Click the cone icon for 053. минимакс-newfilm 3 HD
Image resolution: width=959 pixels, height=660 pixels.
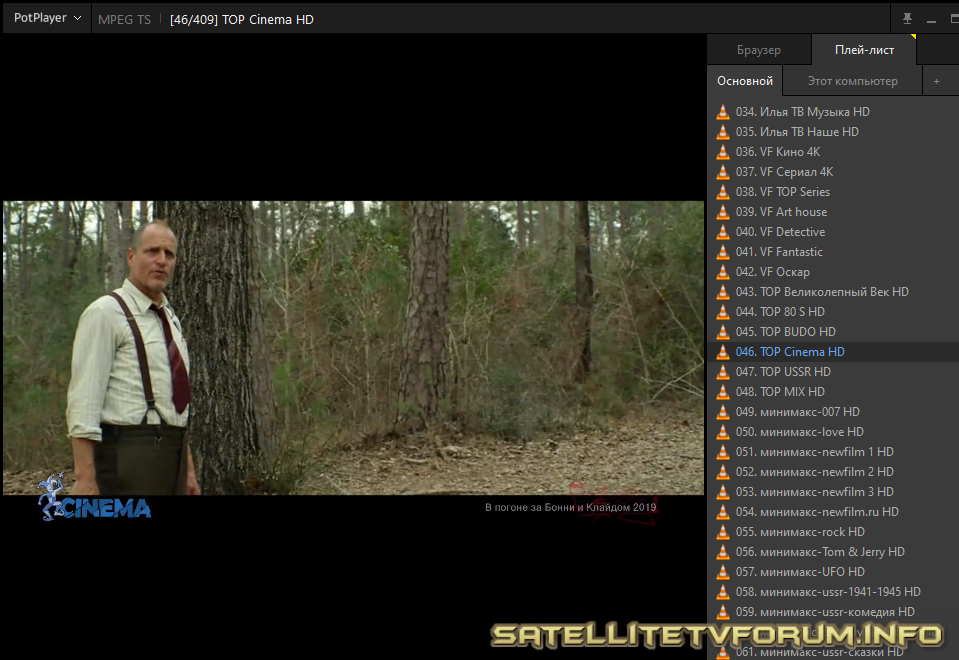pyautogui.click(x=722, y=492)
